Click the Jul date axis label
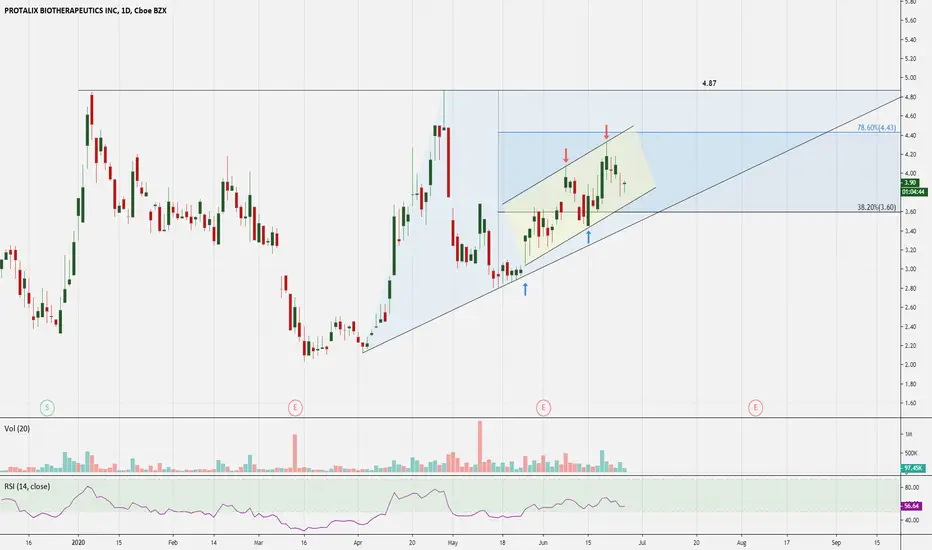 pyautogui.click(x=642, y=542)
